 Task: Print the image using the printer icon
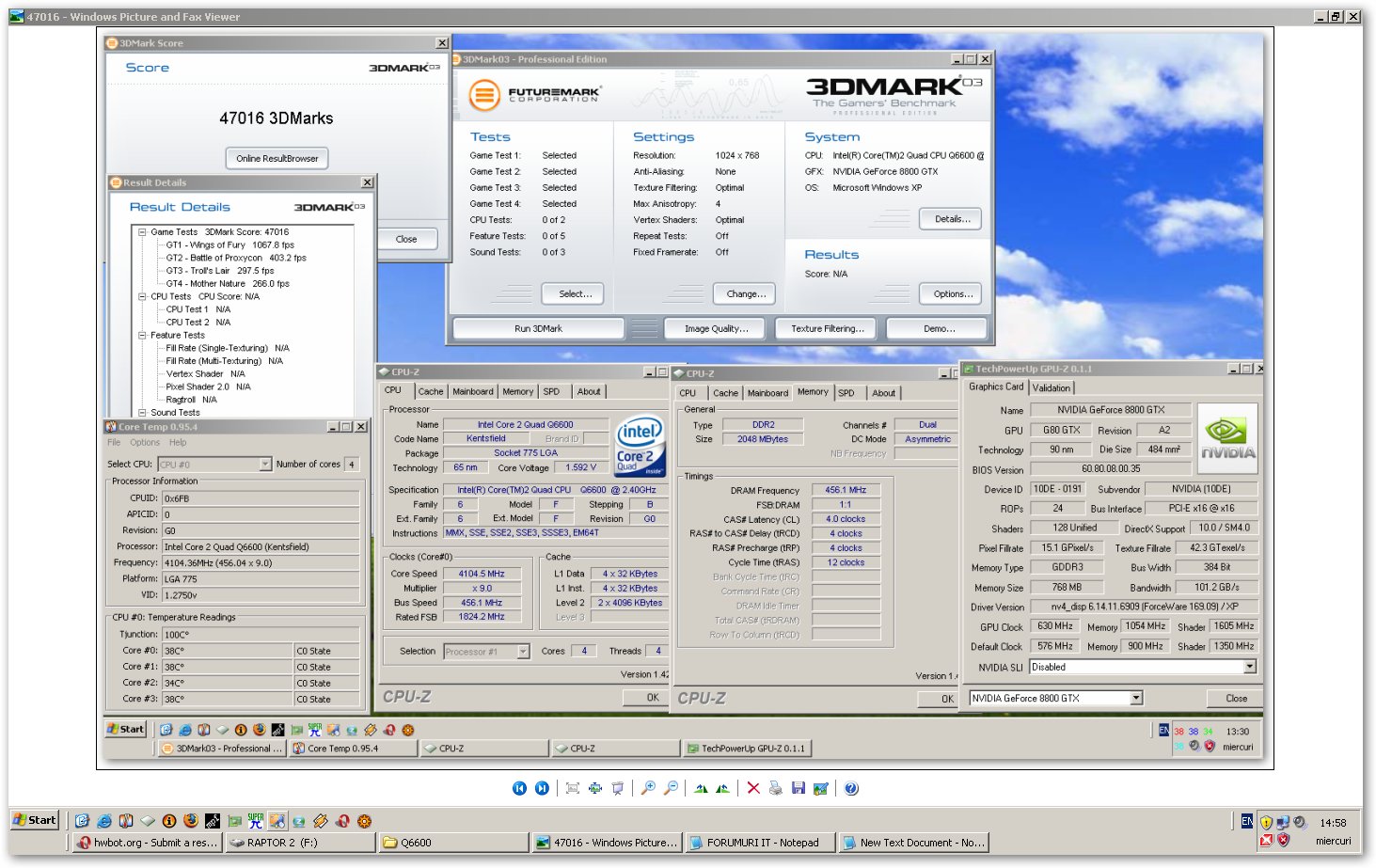(x=776, y=788)
